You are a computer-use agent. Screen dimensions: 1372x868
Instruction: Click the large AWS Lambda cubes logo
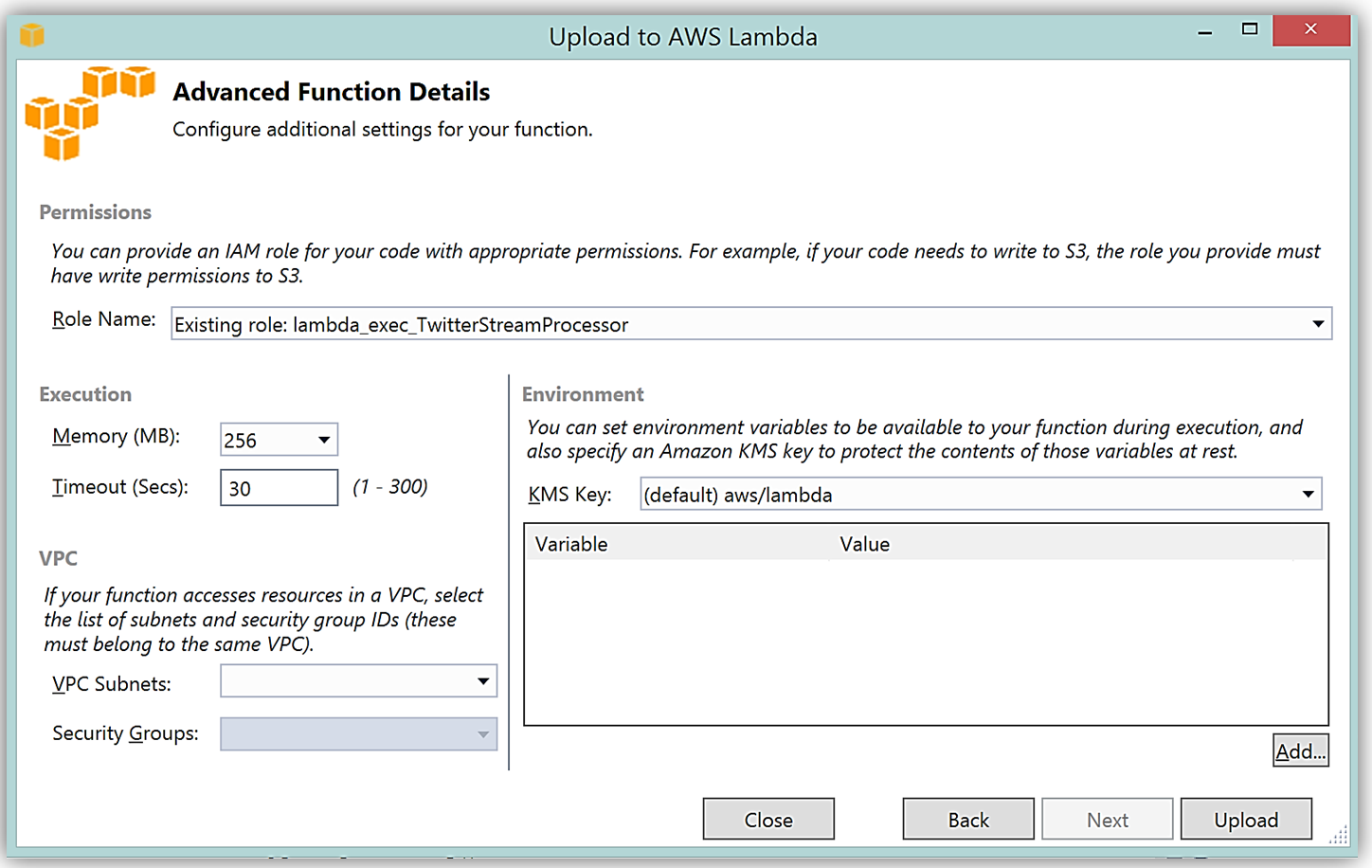[x=89, y=113]
